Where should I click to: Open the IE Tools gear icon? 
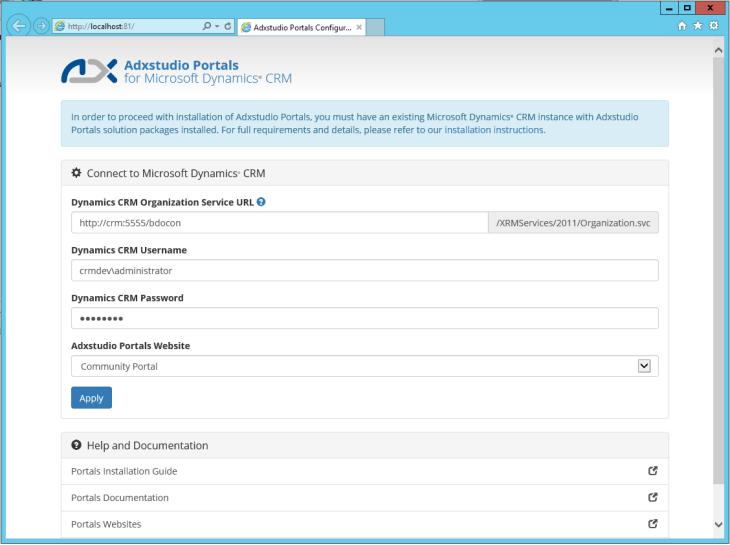pos(714,26)
